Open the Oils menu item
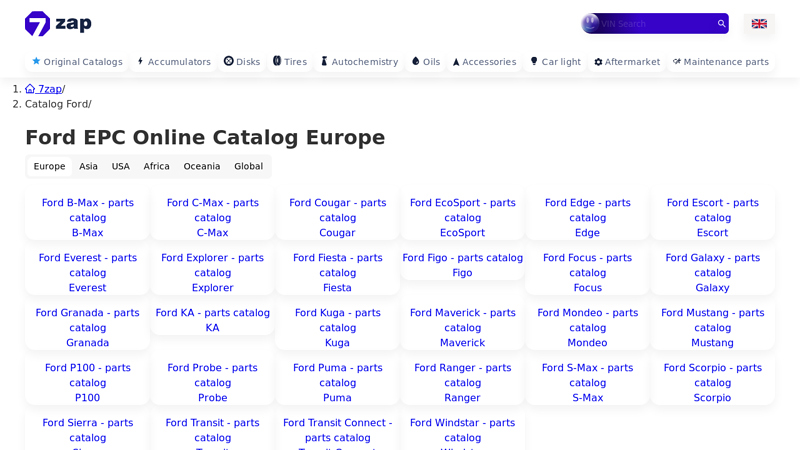800x450 pixels. point(426,62)
